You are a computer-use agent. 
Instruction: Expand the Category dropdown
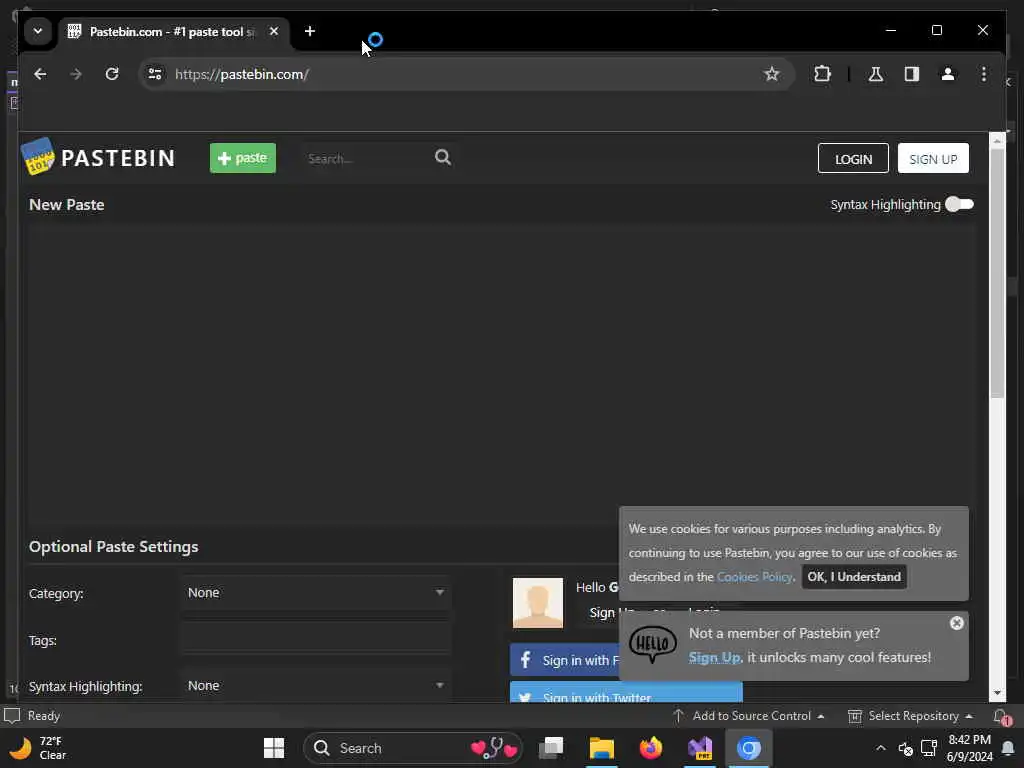click(x=315, y=592)
